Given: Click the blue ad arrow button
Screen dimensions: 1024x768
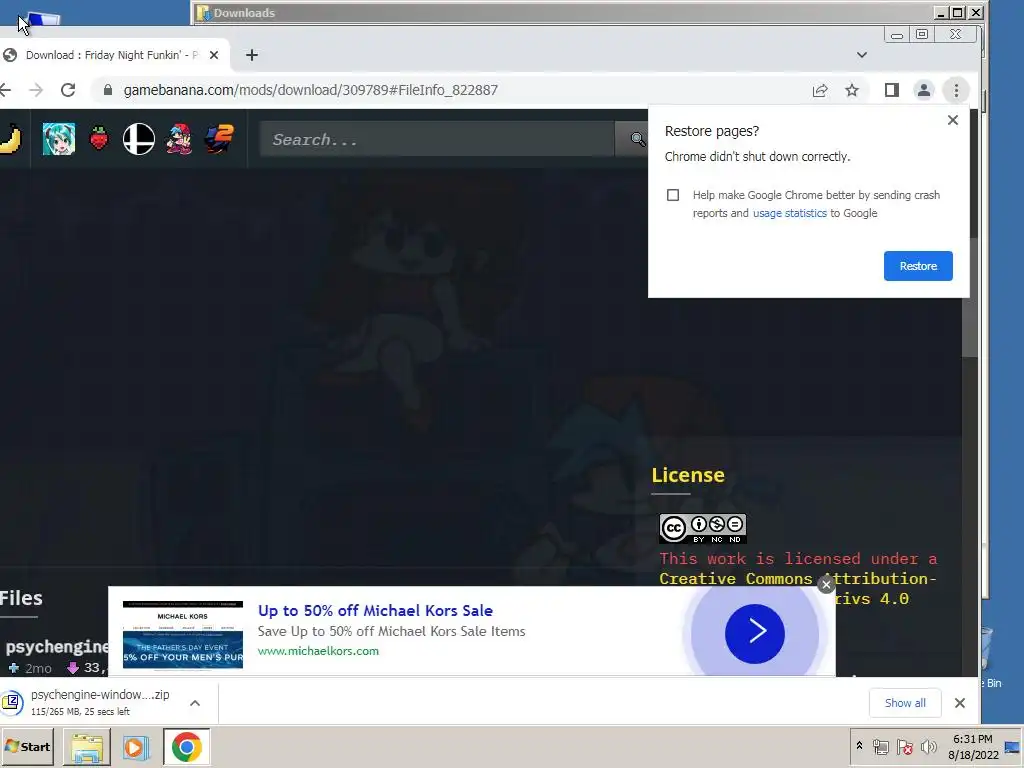Looking at the screenshot, I should tap(754, 633).
